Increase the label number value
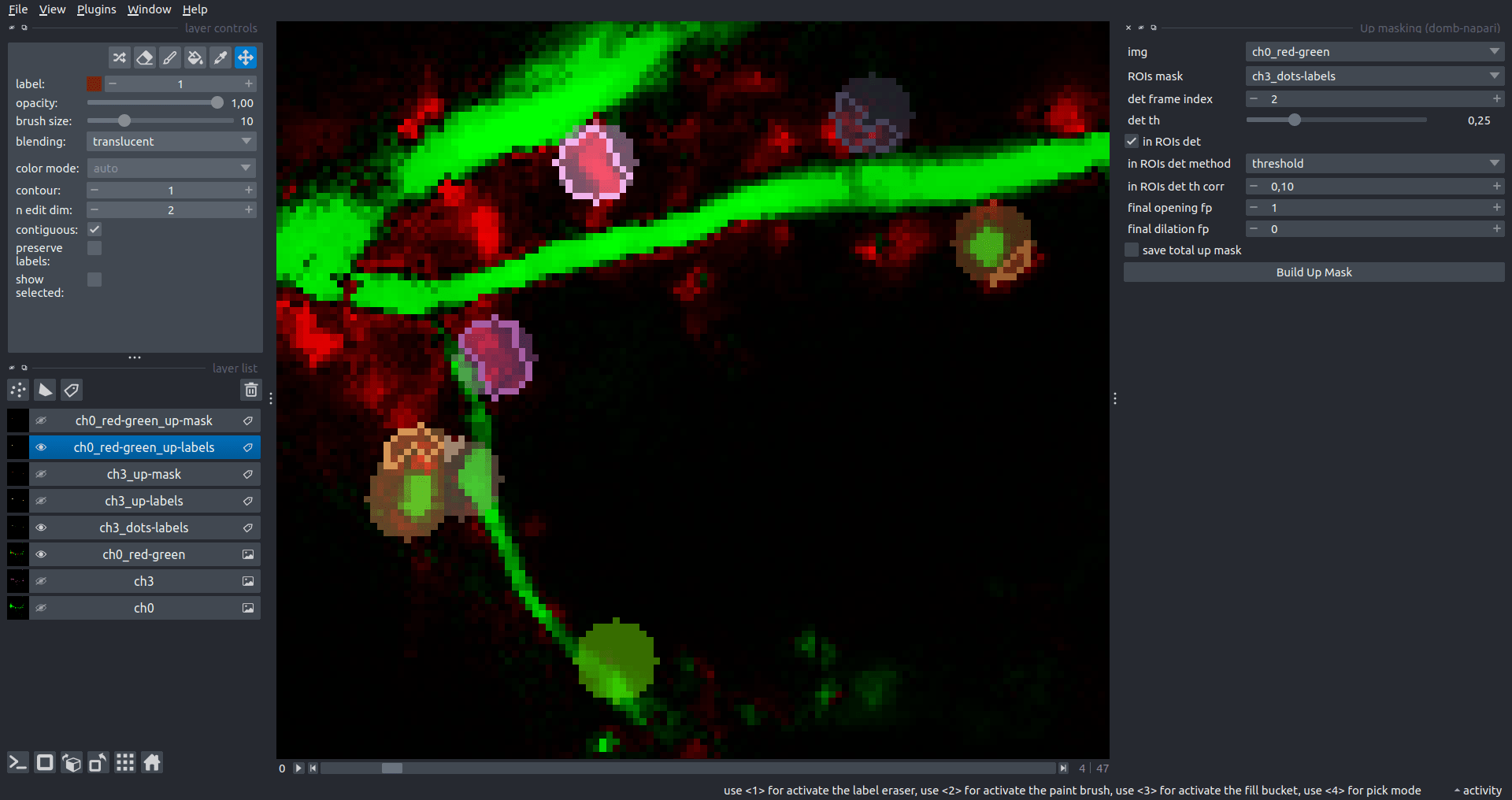 pos(249,83)
